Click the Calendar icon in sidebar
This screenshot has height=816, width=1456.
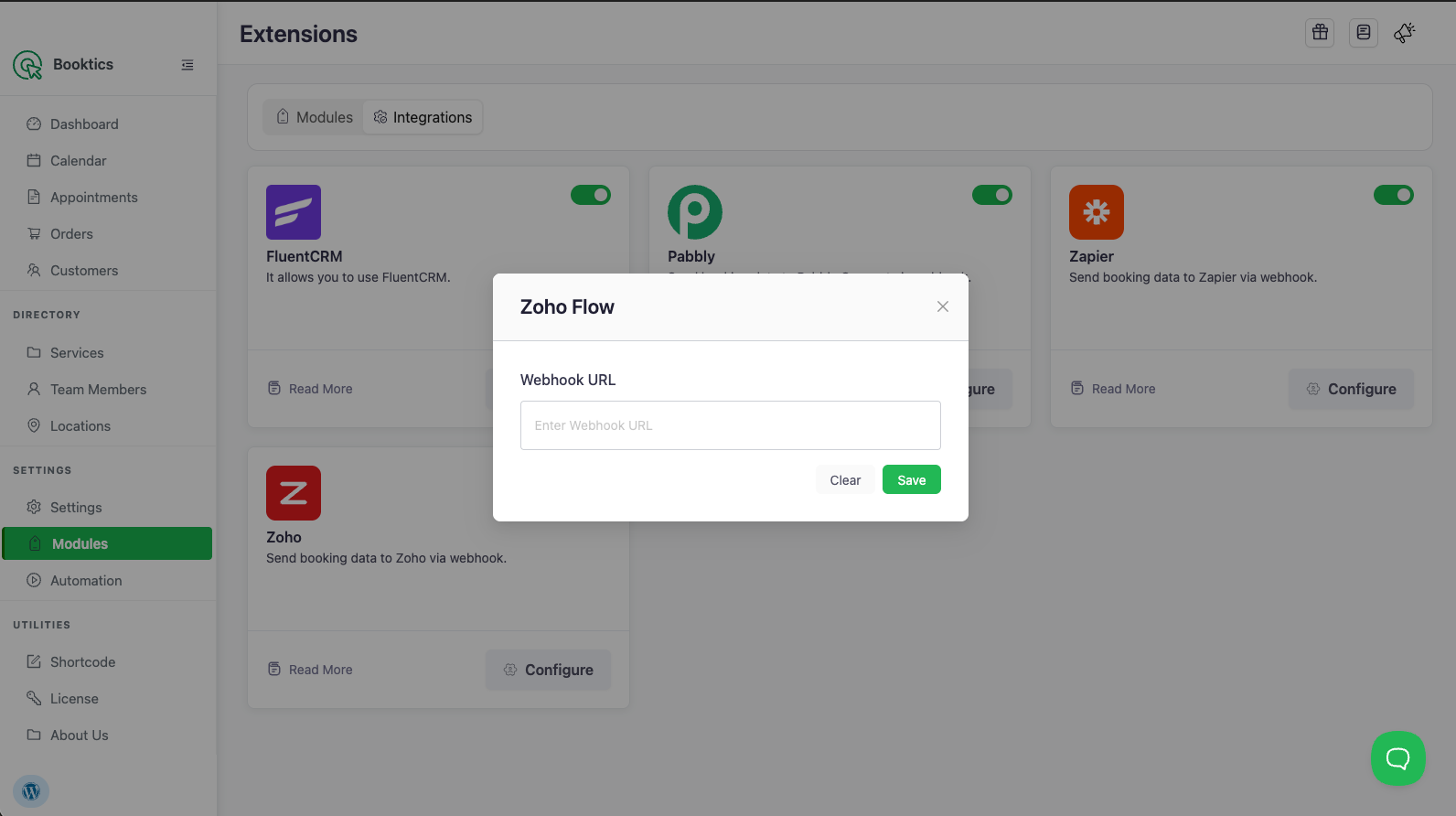34,161
